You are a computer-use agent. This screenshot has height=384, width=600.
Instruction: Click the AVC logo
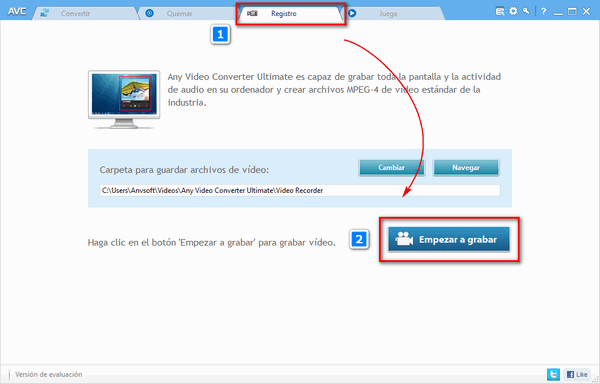(17, 11)
